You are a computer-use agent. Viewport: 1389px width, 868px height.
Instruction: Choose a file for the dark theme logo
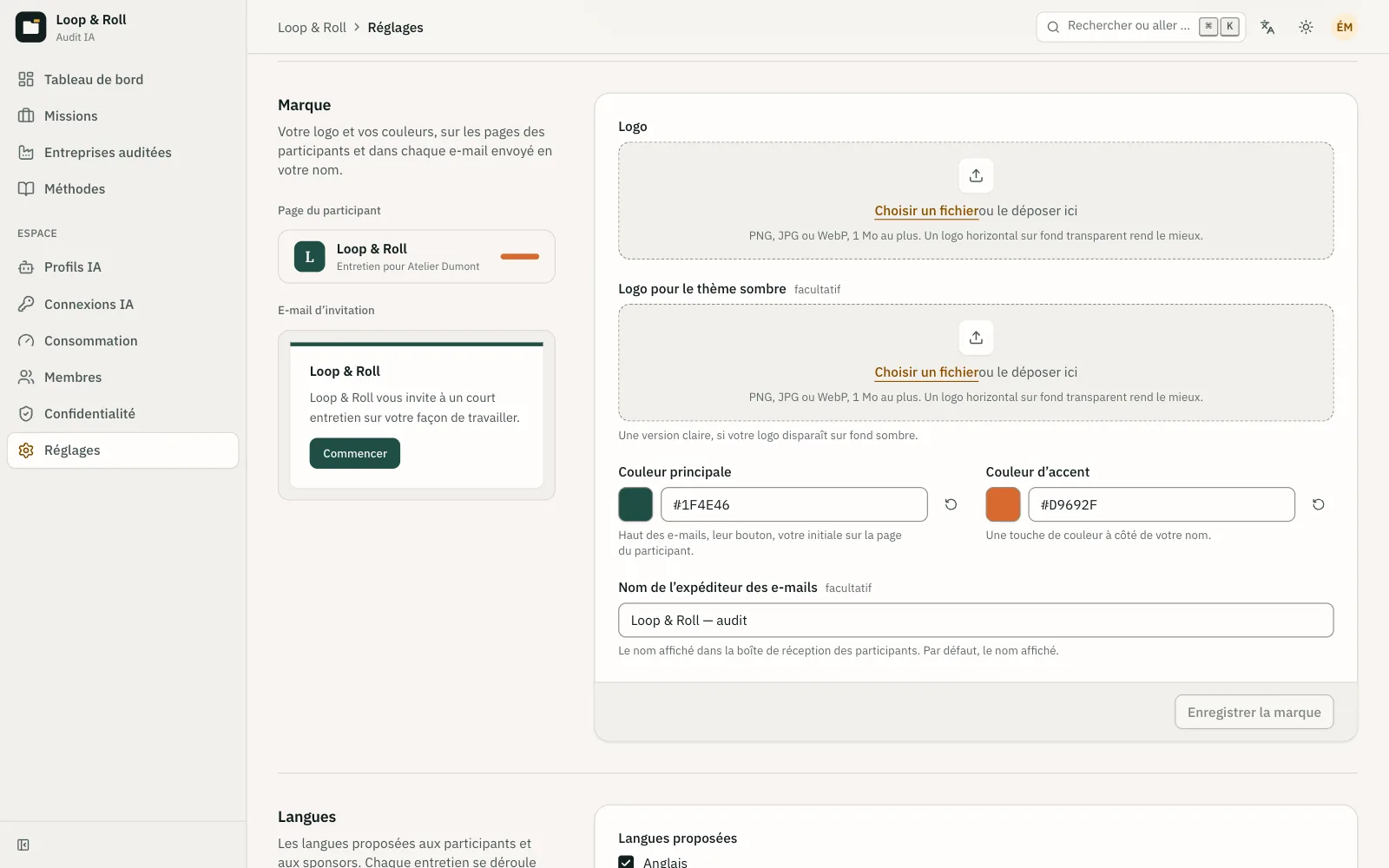pos(926,372)
